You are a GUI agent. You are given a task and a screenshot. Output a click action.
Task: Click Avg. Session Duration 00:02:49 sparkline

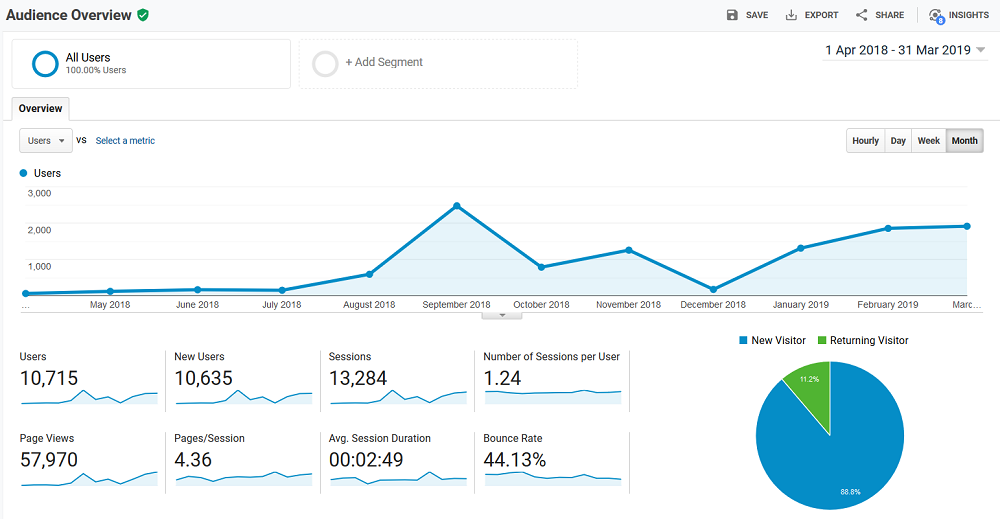(398, 479)
